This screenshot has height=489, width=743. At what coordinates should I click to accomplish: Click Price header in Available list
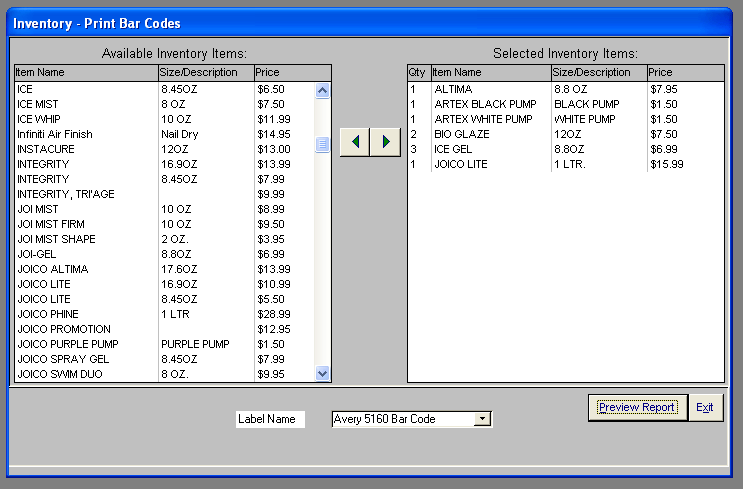pos(292,72)
